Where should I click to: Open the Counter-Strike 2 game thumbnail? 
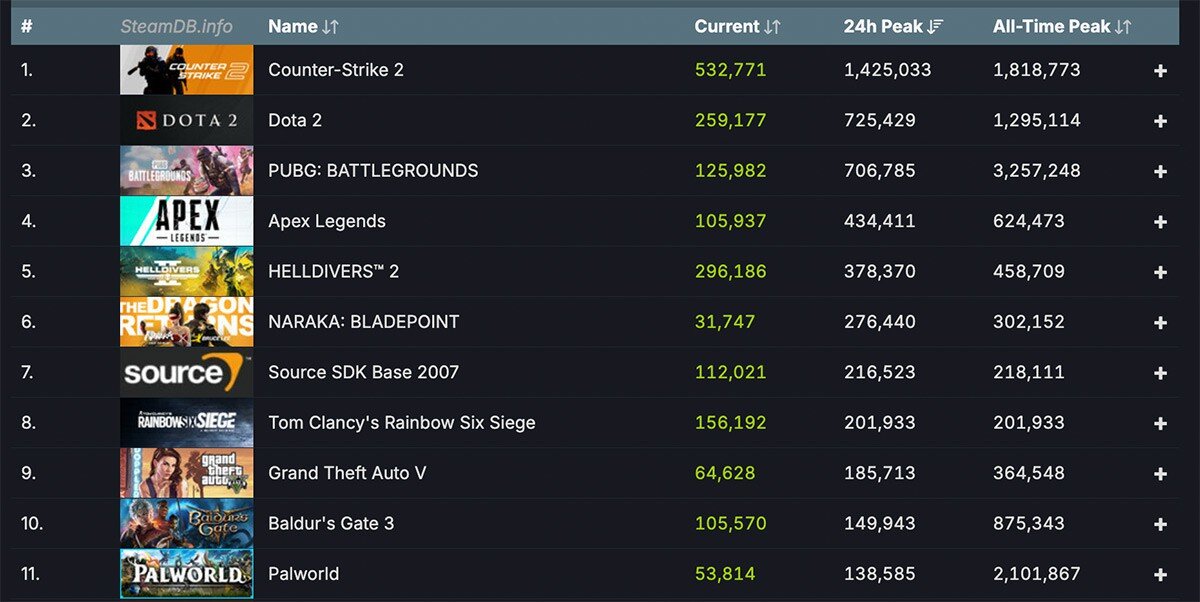pyautogui.click(x=187, y=70)
